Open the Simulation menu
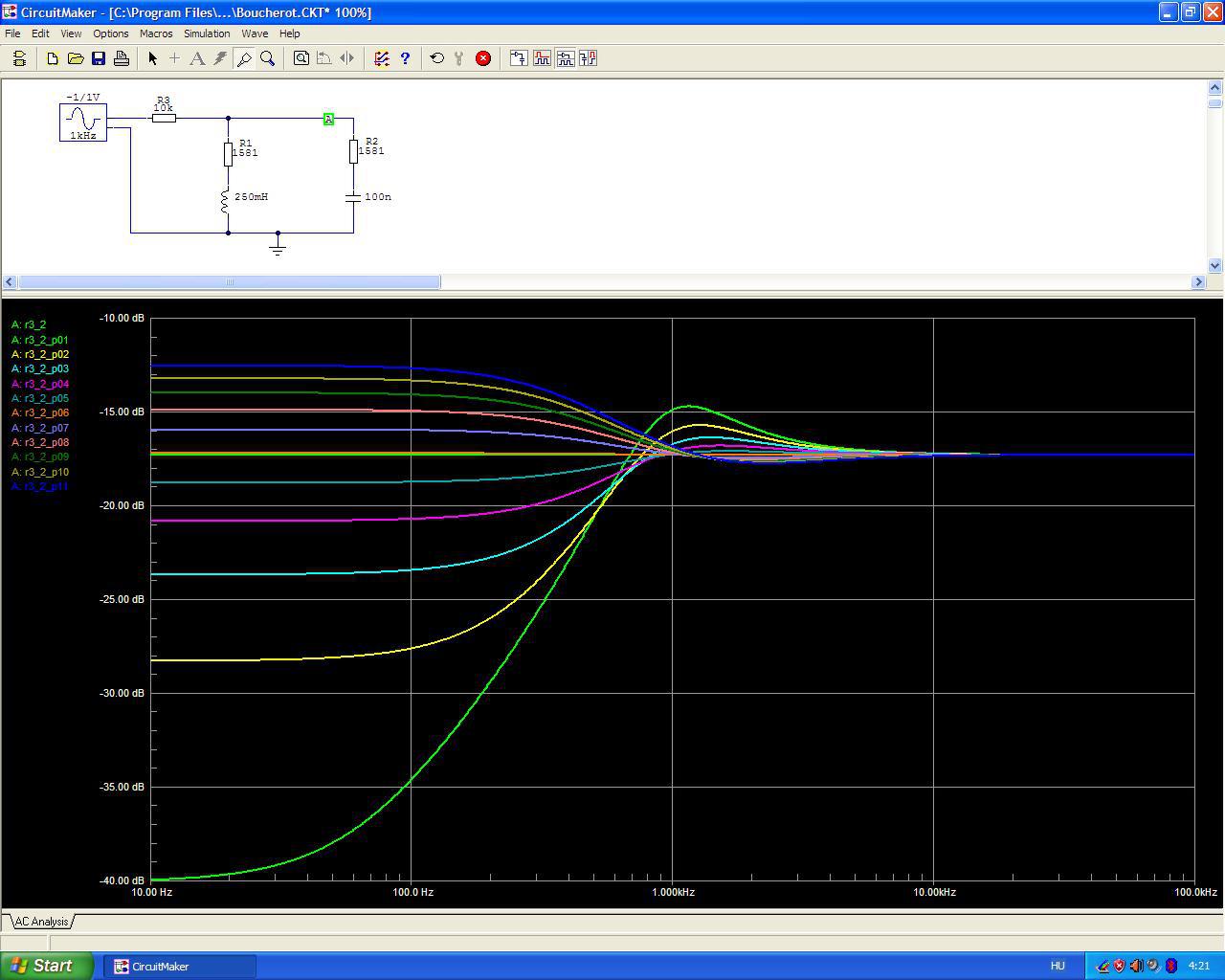 [x=207, y=33]
